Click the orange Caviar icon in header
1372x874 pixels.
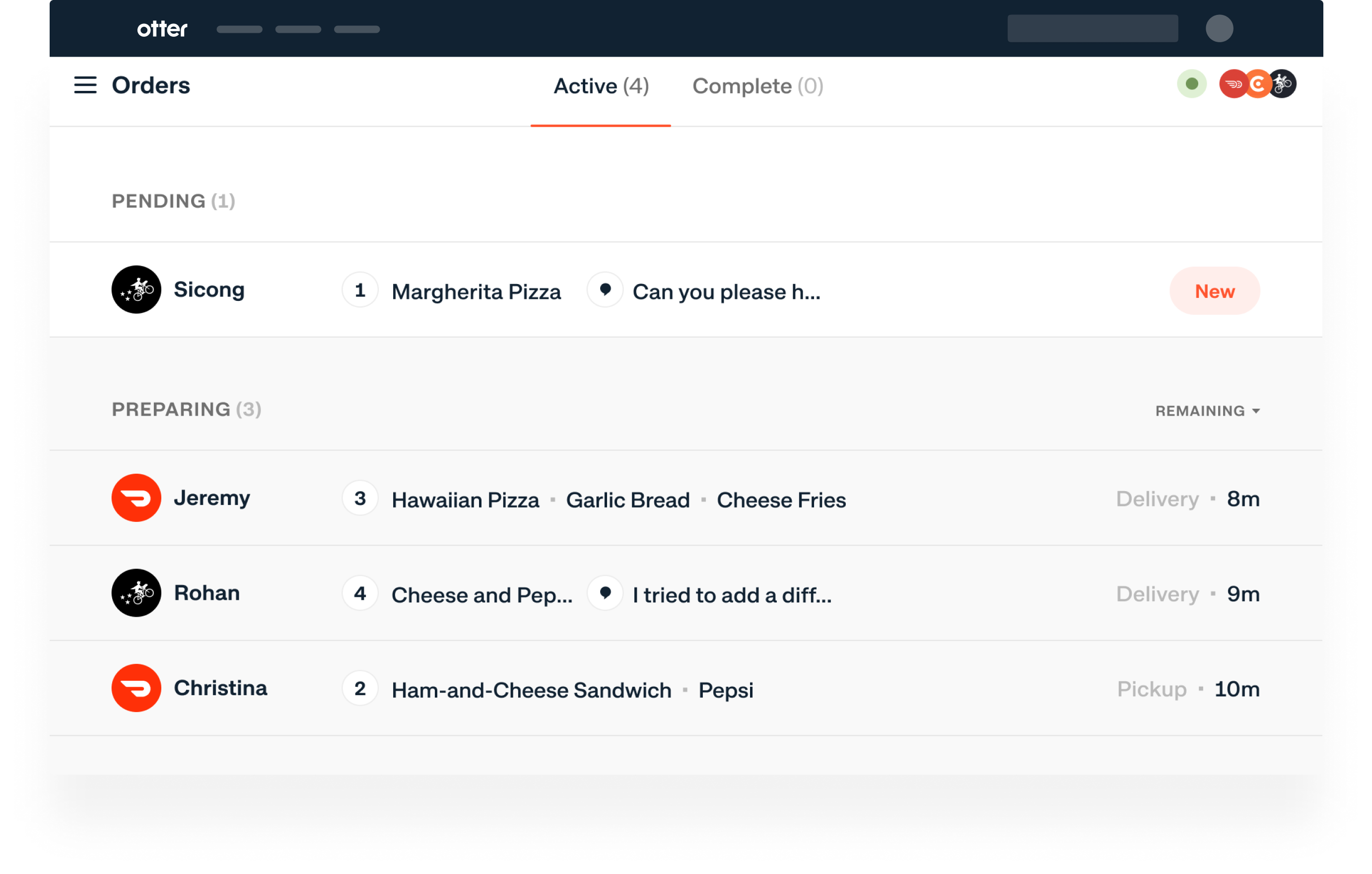point(1258,84)
